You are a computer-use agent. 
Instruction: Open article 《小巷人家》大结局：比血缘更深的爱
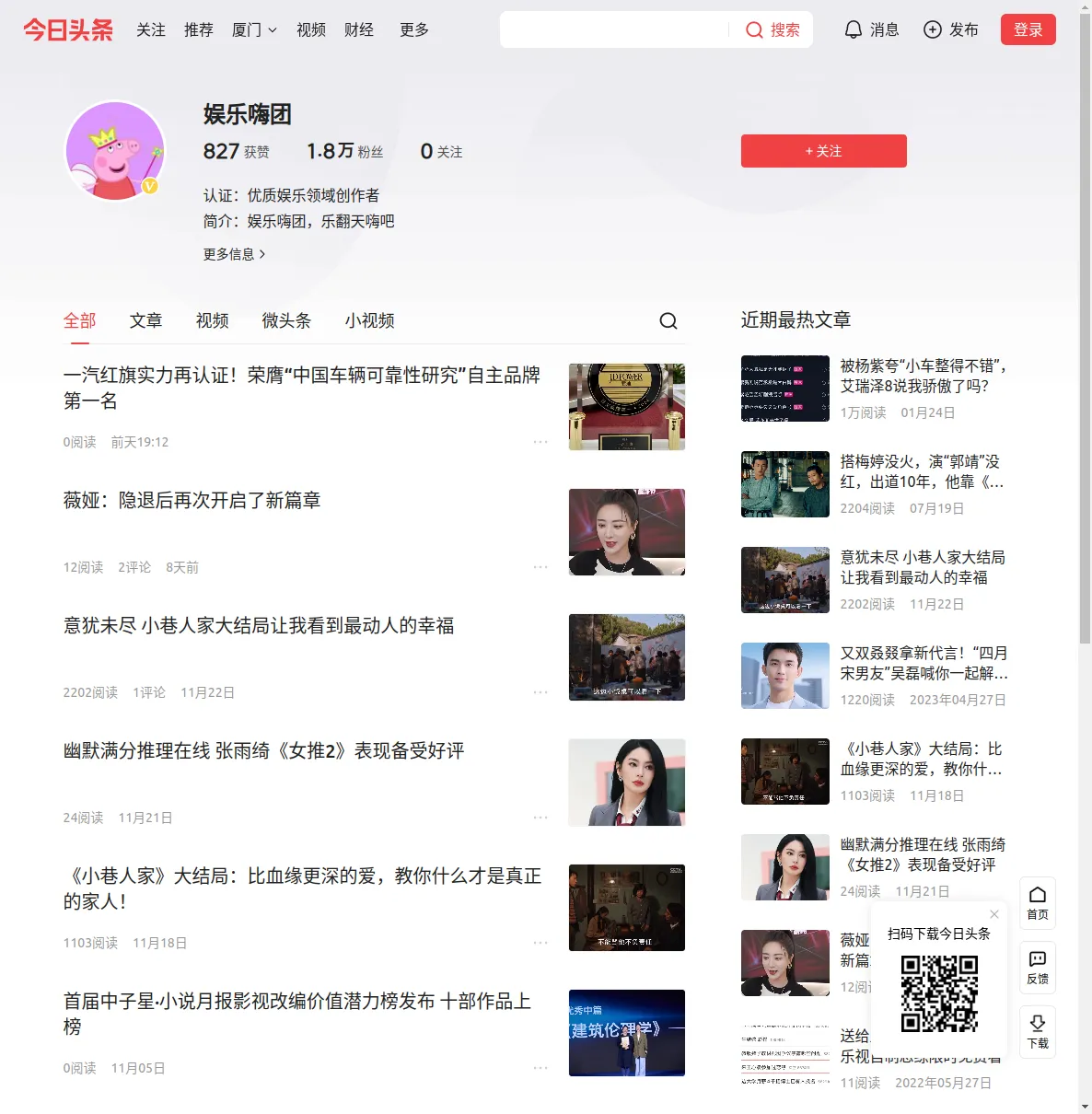(x=302, y=888)
